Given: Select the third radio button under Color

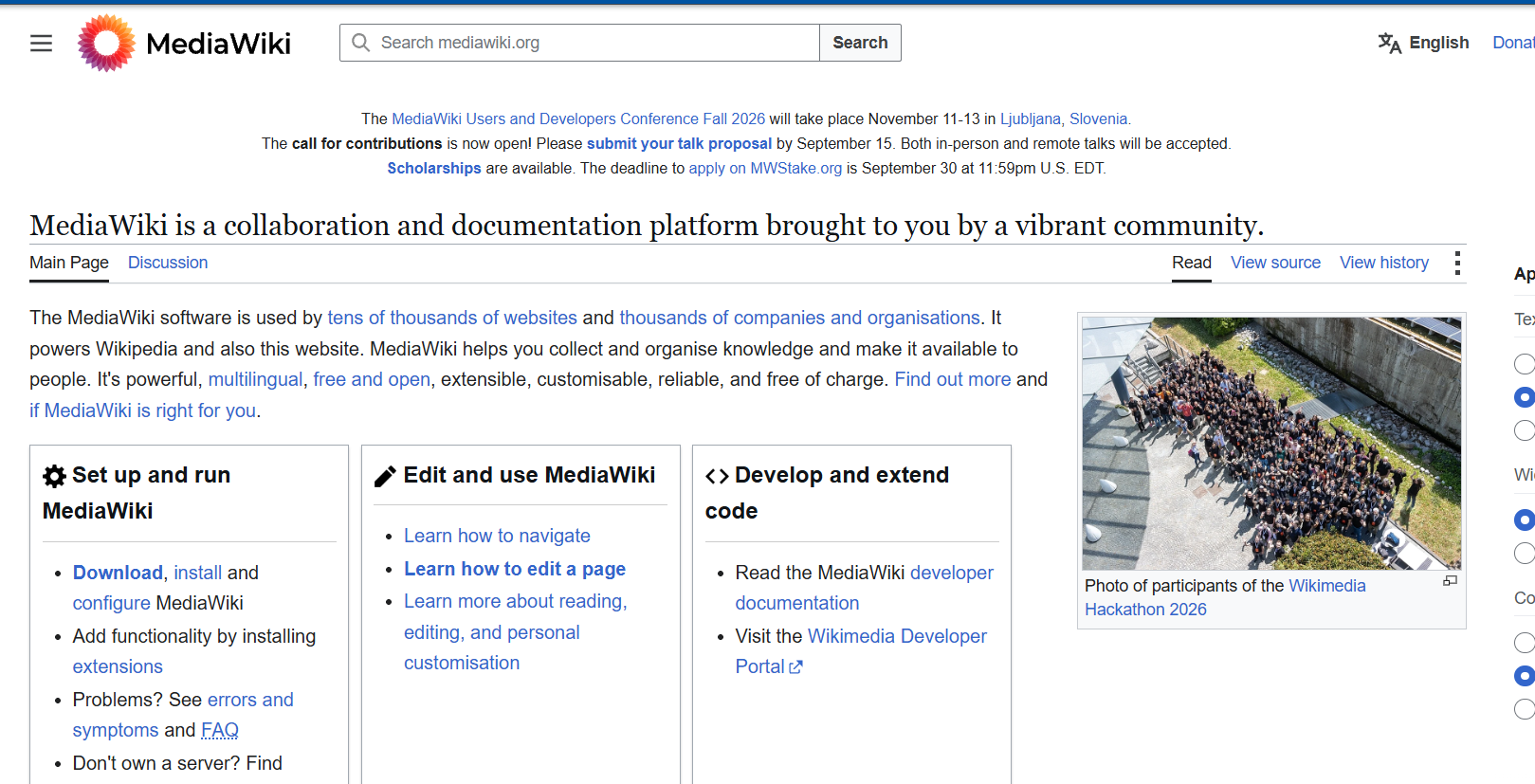Looking at the screenshot, I should coord(1525,709).
